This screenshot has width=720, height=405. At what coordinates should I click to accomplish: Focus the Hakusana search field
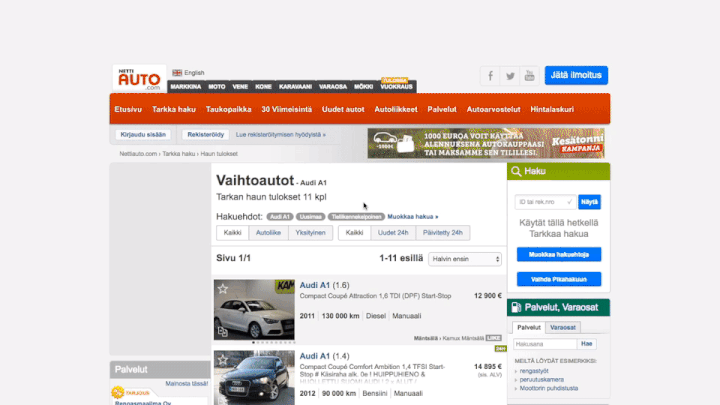[x=545, y=344]
